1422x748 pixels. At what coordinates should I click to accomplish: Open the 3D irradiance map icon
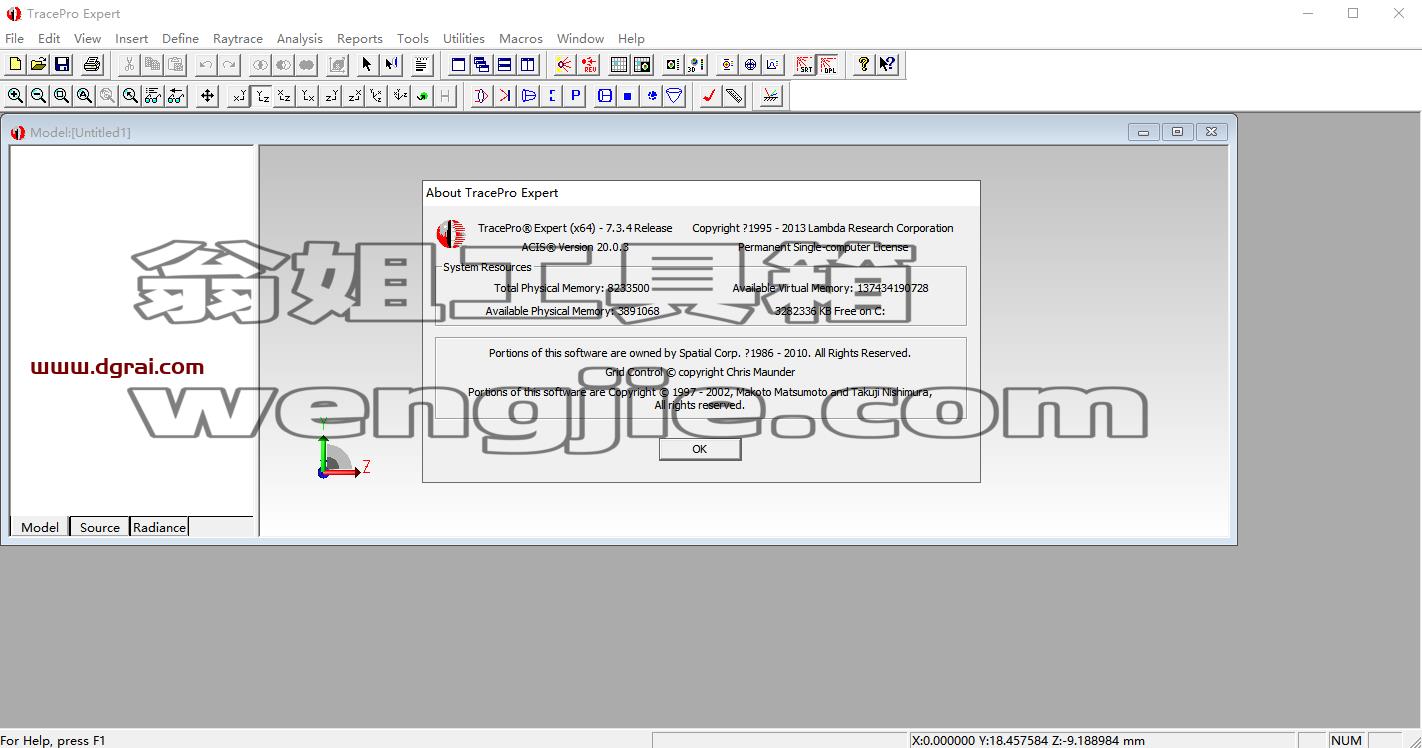(x=696, y=64)
